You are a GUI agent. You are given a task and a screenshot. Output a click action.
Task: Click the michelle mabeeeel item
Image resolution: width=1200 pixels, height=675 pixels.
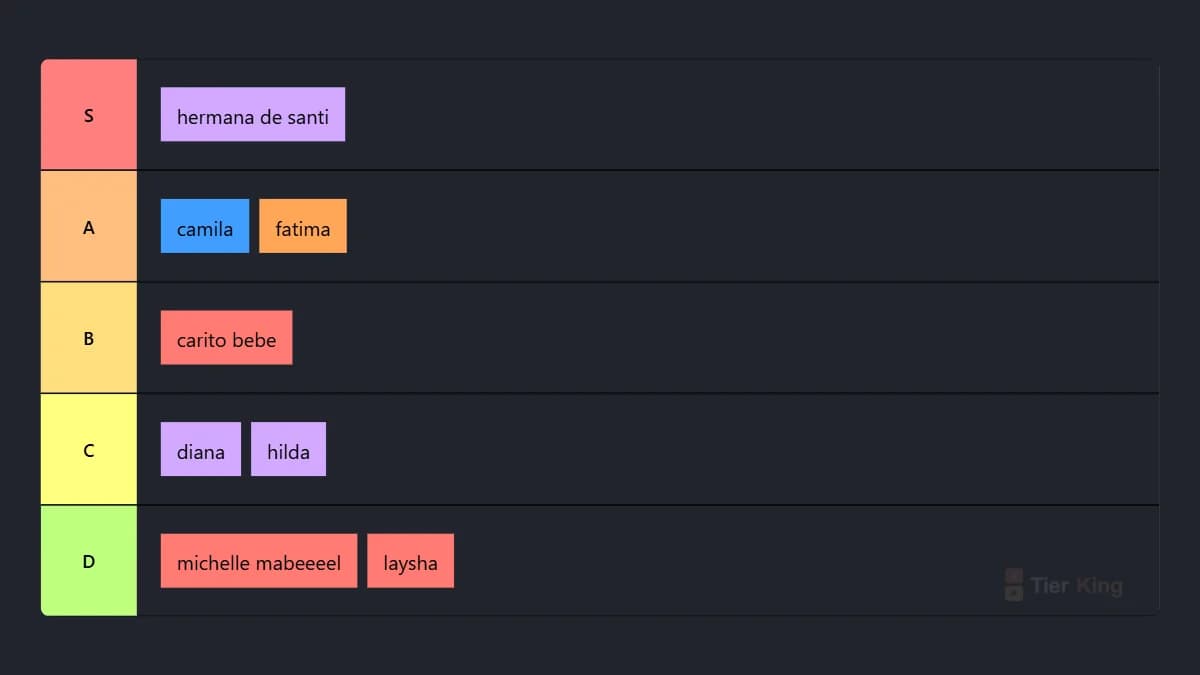pyautogui.click(x=259, y=561)
